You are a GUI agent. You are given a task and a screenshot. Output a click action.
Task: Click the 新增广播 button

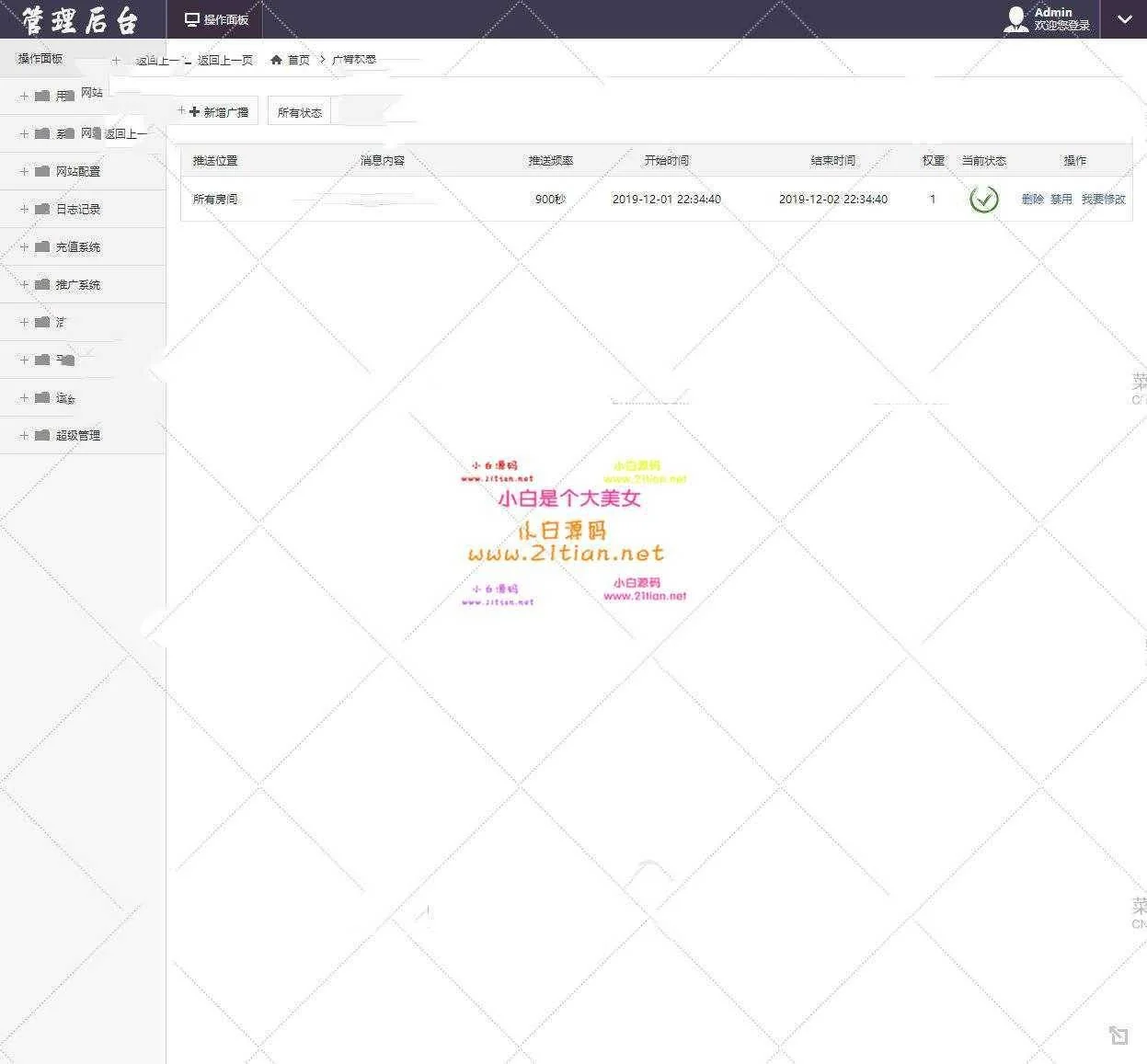(x=219, y=112)
